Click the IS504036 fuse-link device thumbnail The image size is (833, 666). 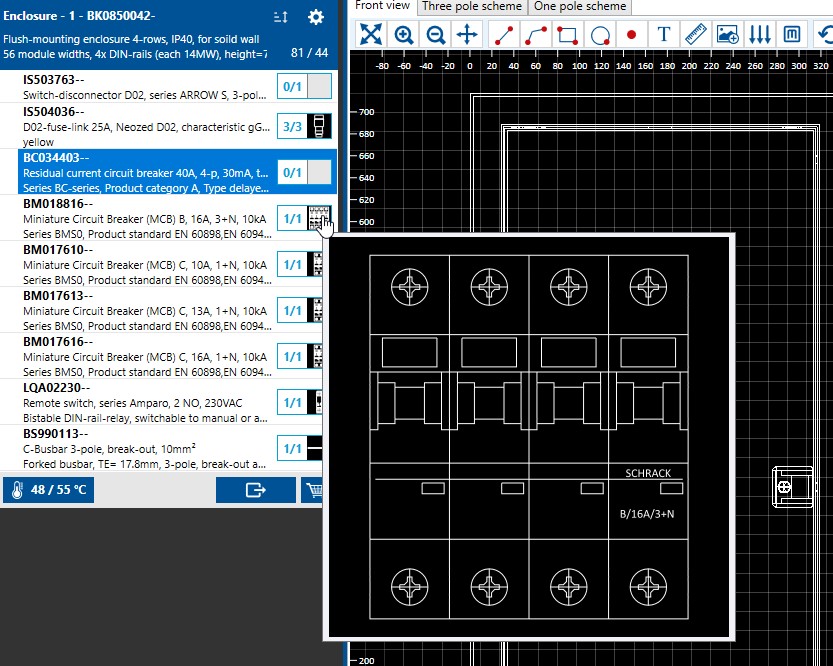[x=319, y=127]
